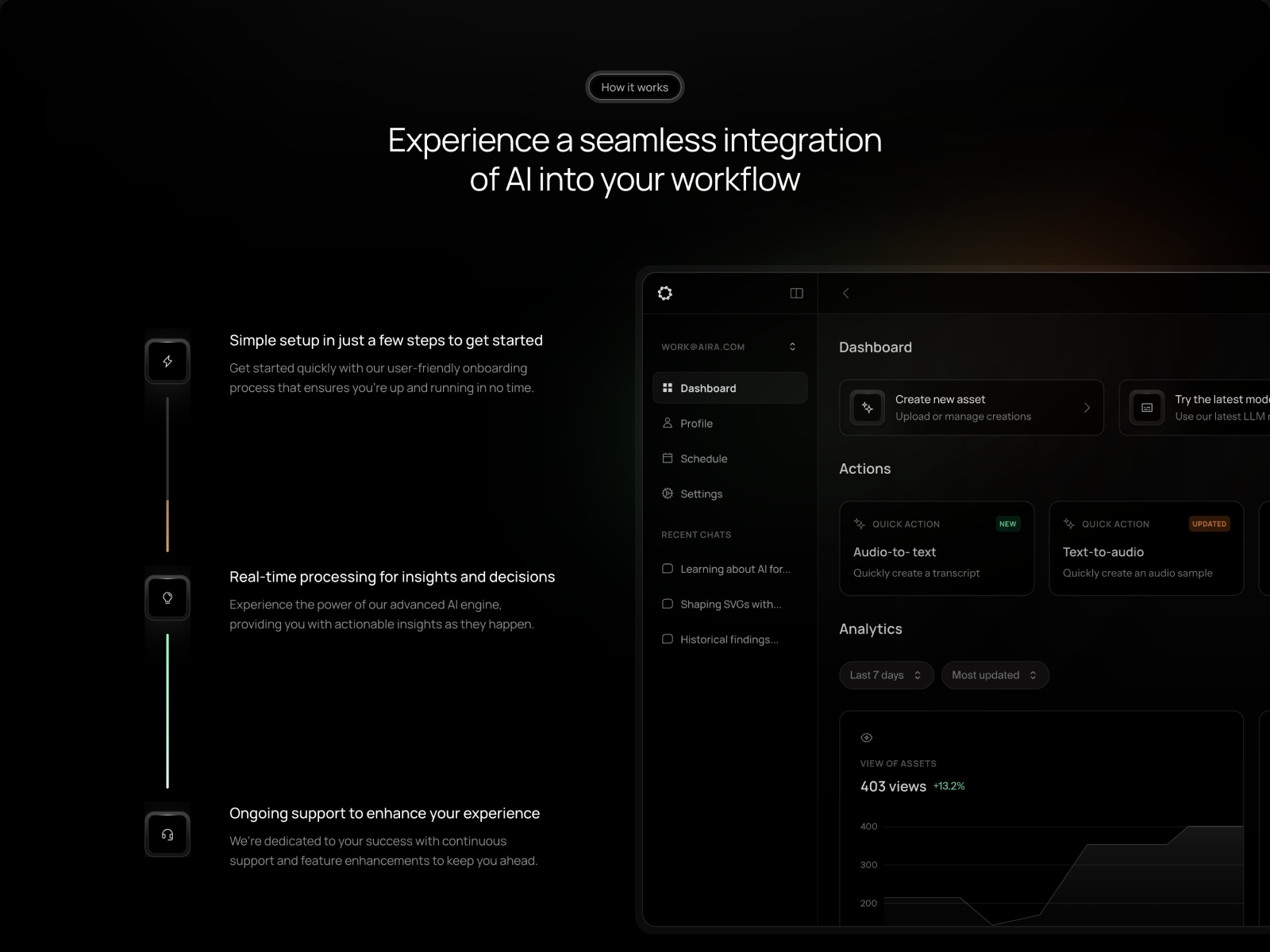Click the back arrow above Dashboard
The image size is (1270, 952).
[845, 293]
